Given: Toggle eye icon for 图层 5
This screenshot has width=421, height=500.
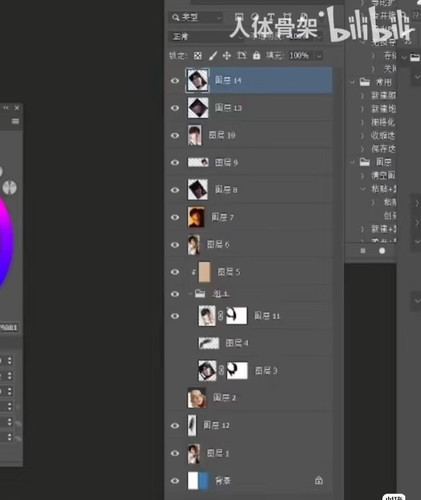Looking at the screenshot, I should tap(175, 272).
